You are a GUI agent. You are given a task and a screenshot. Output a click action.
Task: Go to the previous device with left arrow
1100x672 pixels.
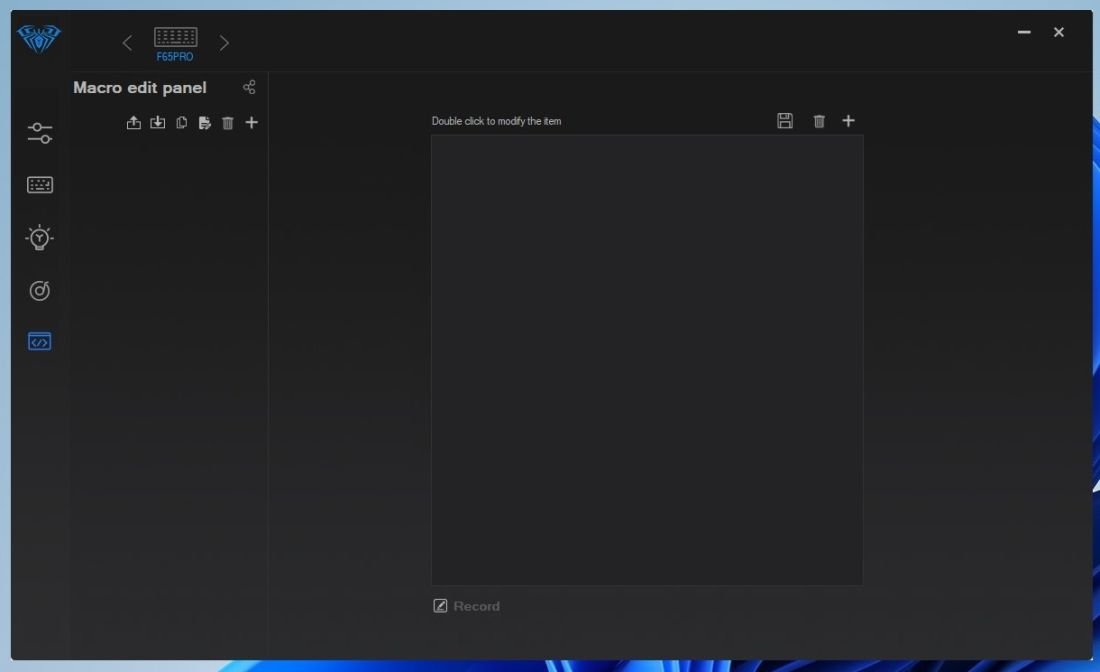pos(127,43)
